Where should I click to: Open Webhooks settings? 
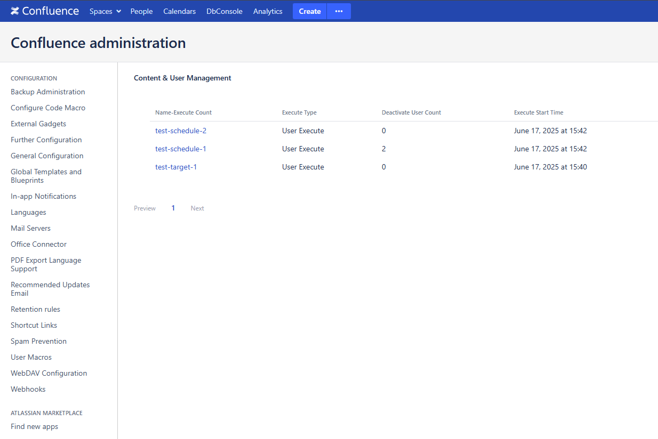(x=28, y=389)
